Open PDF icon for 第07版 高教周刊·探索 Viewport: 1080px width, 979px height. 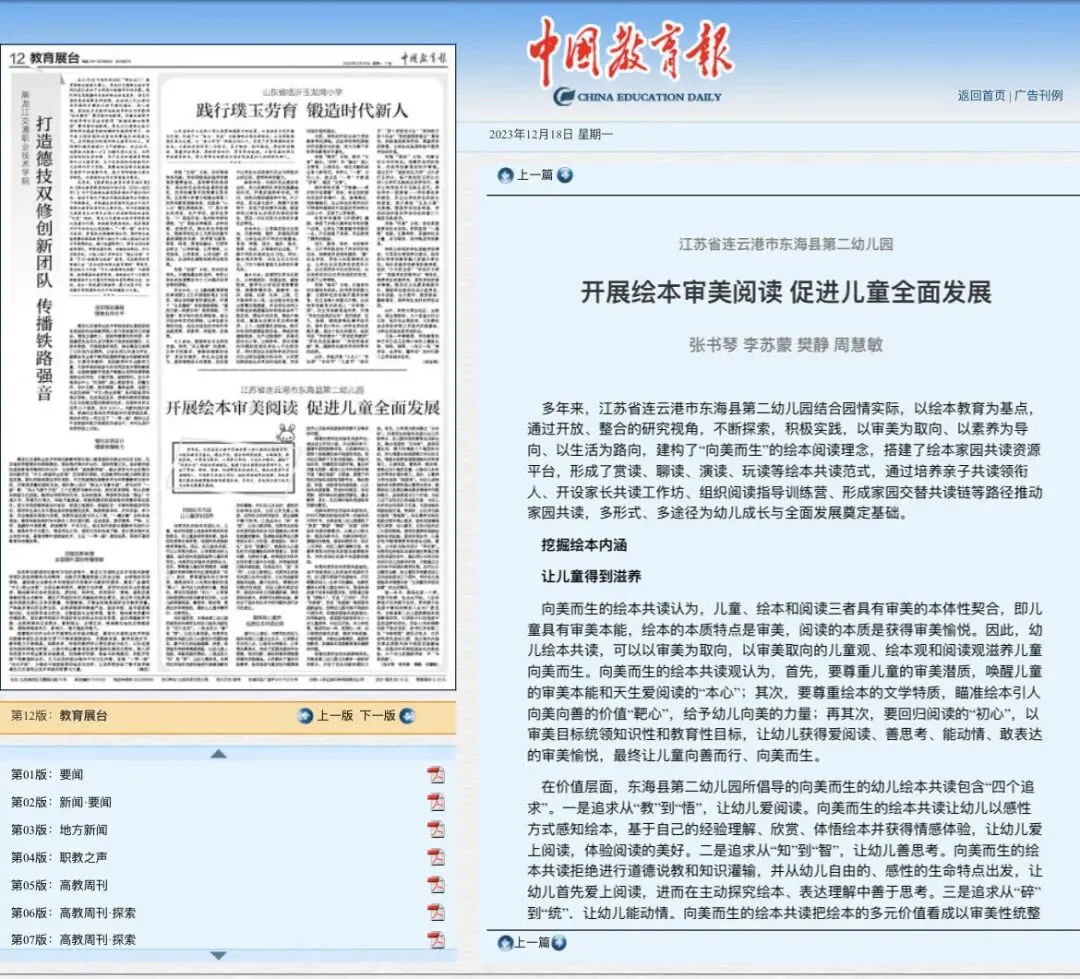[x=436, y=940]
